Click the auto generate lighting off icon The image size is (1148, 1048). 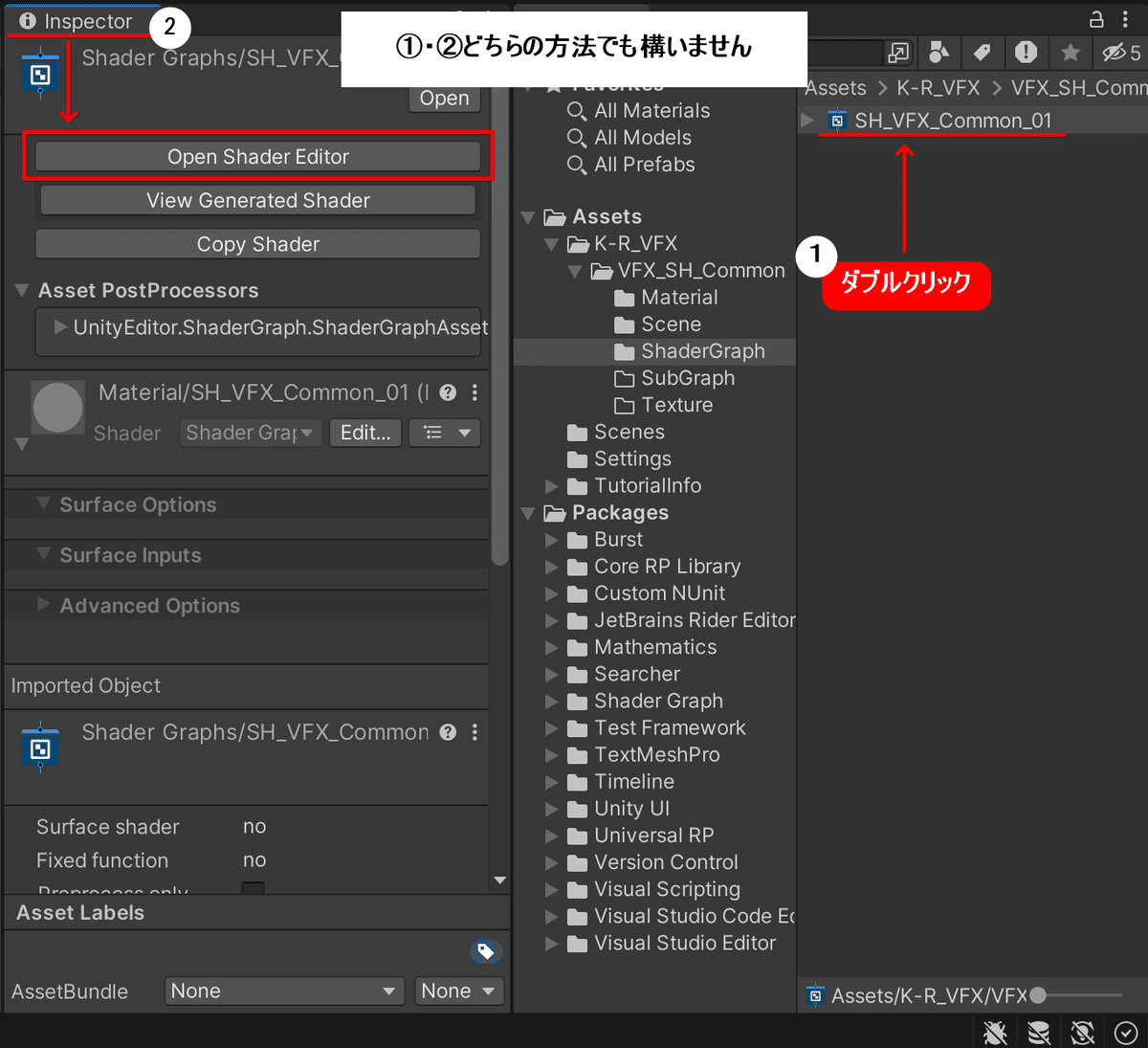(1083, 1033)
